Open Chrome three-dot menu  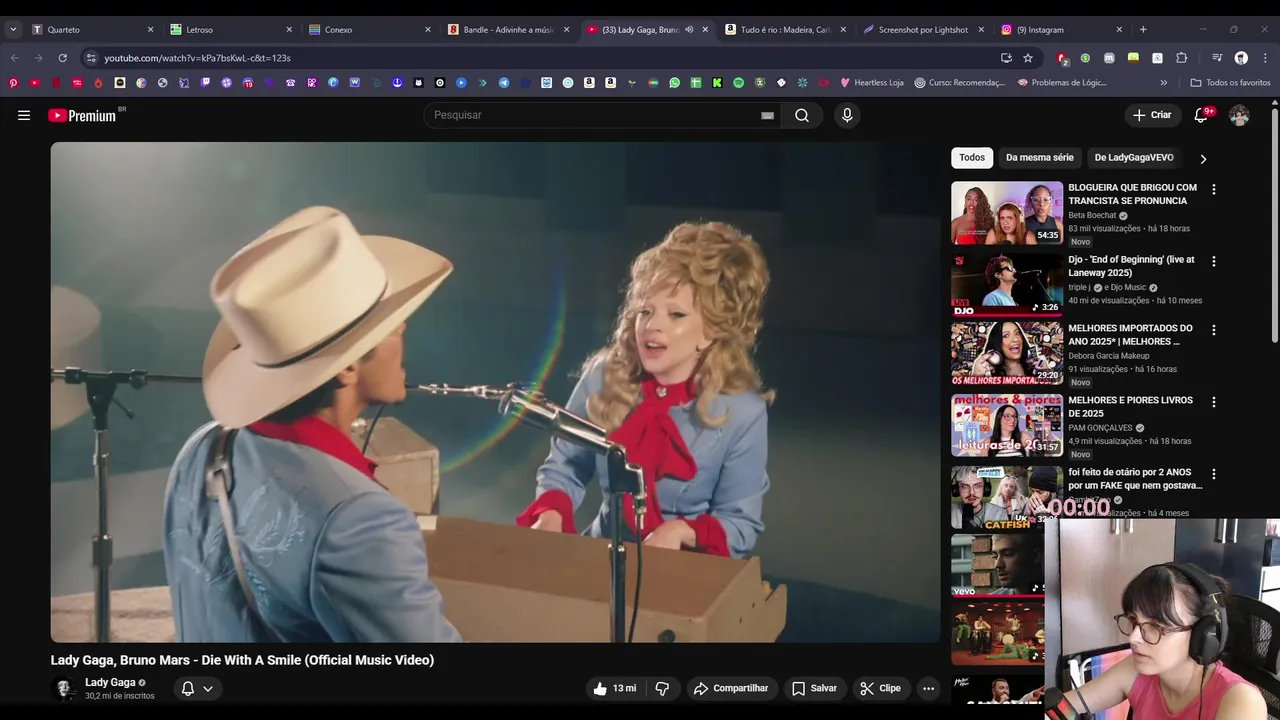pyautogui.click(x=1265, y=58)
